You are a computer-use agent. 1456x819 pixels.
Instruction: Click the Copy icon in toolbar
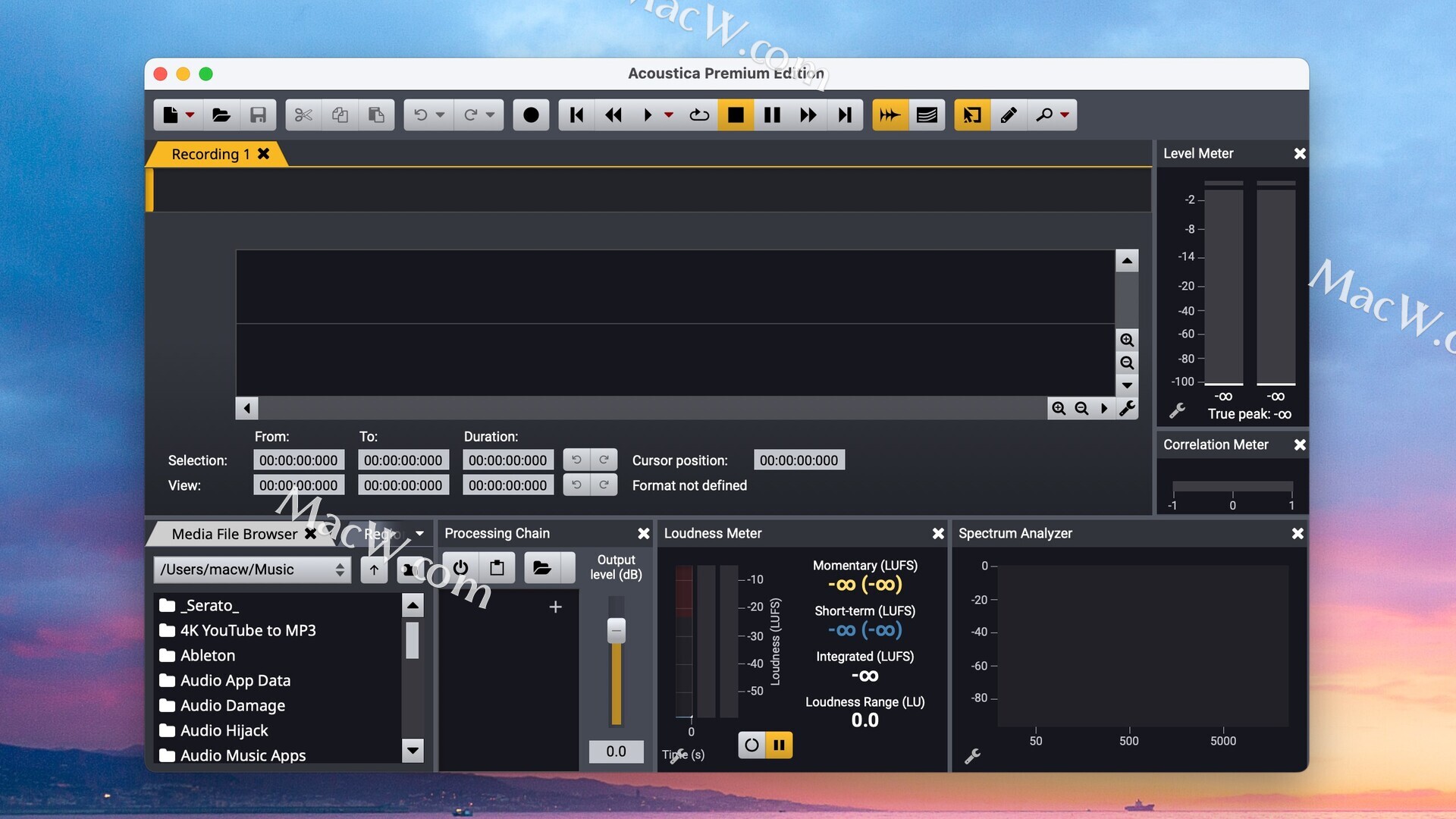(x=340, y=115)
